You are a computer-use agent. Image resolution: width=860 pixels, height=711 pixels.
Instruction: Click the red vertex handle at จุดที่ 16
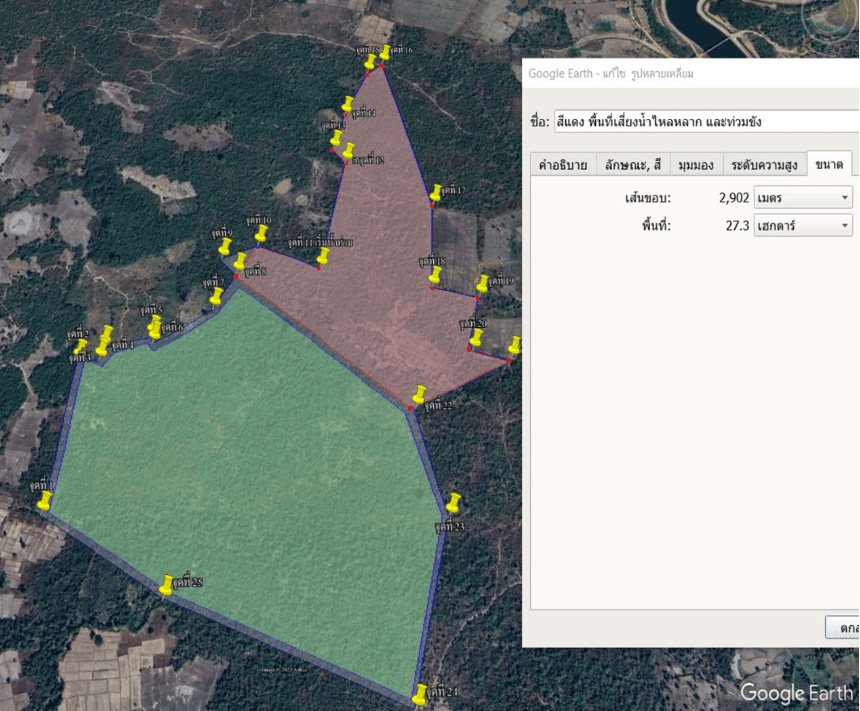[x=382, y=66]
